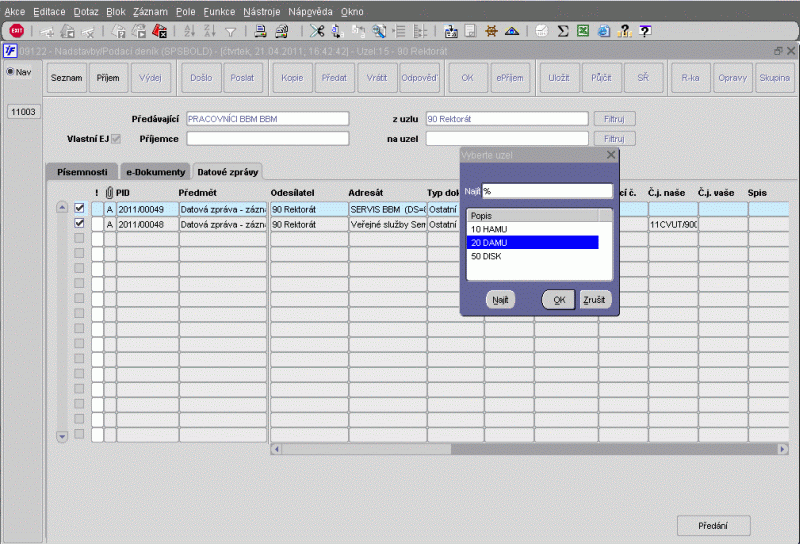Click the table scroll down arrow
This screenshot has width=800, height=544.
[62, 436]
